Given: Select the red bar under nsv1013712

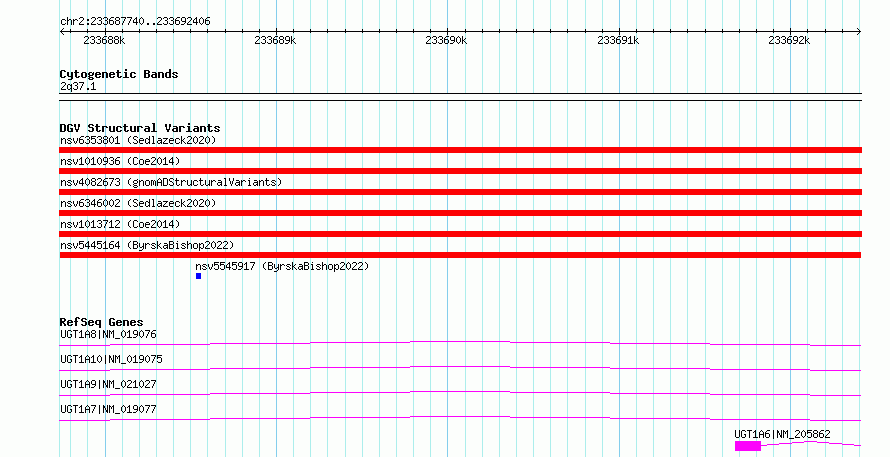Looking at the screenshot, I should click(x=460, y=234).
